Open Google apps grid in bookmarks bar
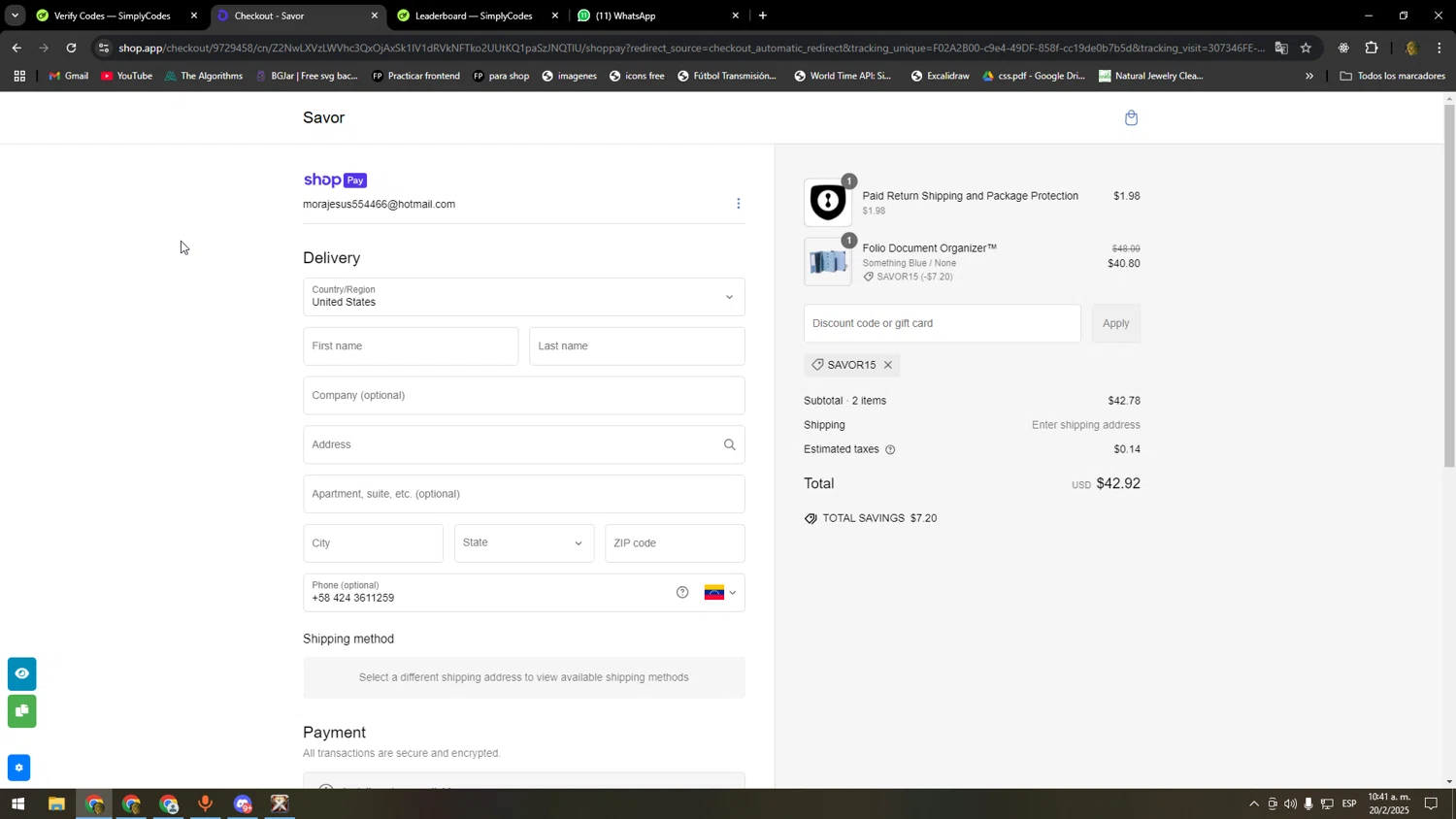This screenshot has width=1456, height=819. click(x=19, y=76)
